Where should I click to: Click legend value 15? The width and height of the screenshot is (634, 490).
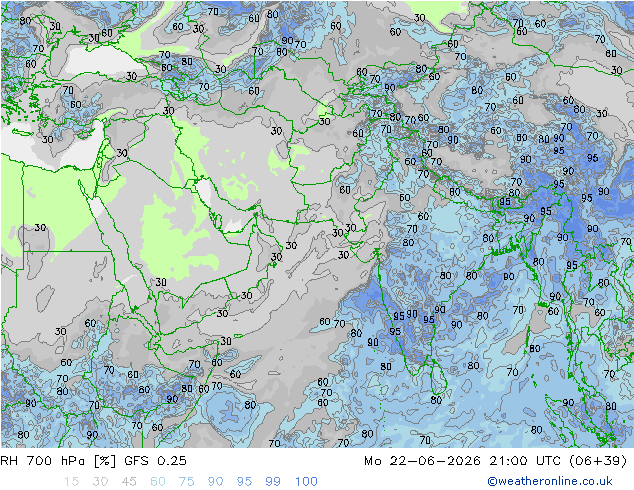click(x=71, y=482)
